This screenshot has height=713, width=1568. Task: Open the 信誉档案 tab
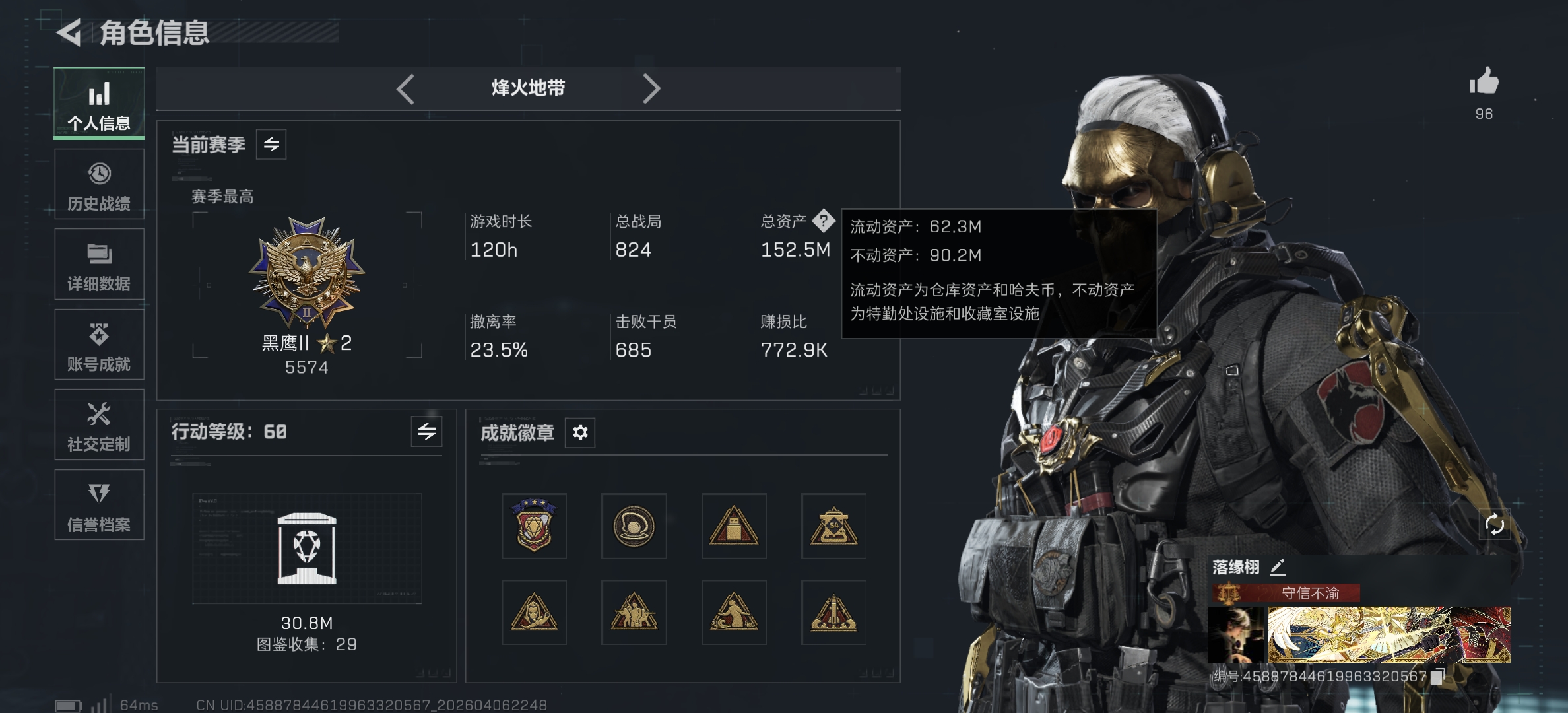(99, 505)
